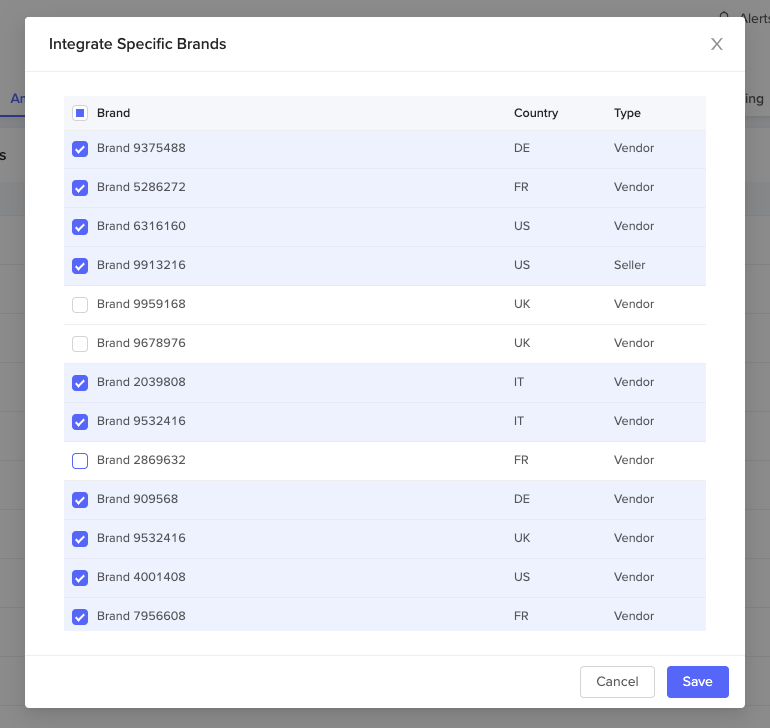Uncheck the UK Brand 9532416 checkbox
Viewport: 770px width, 728px height.
click(80, 539)
